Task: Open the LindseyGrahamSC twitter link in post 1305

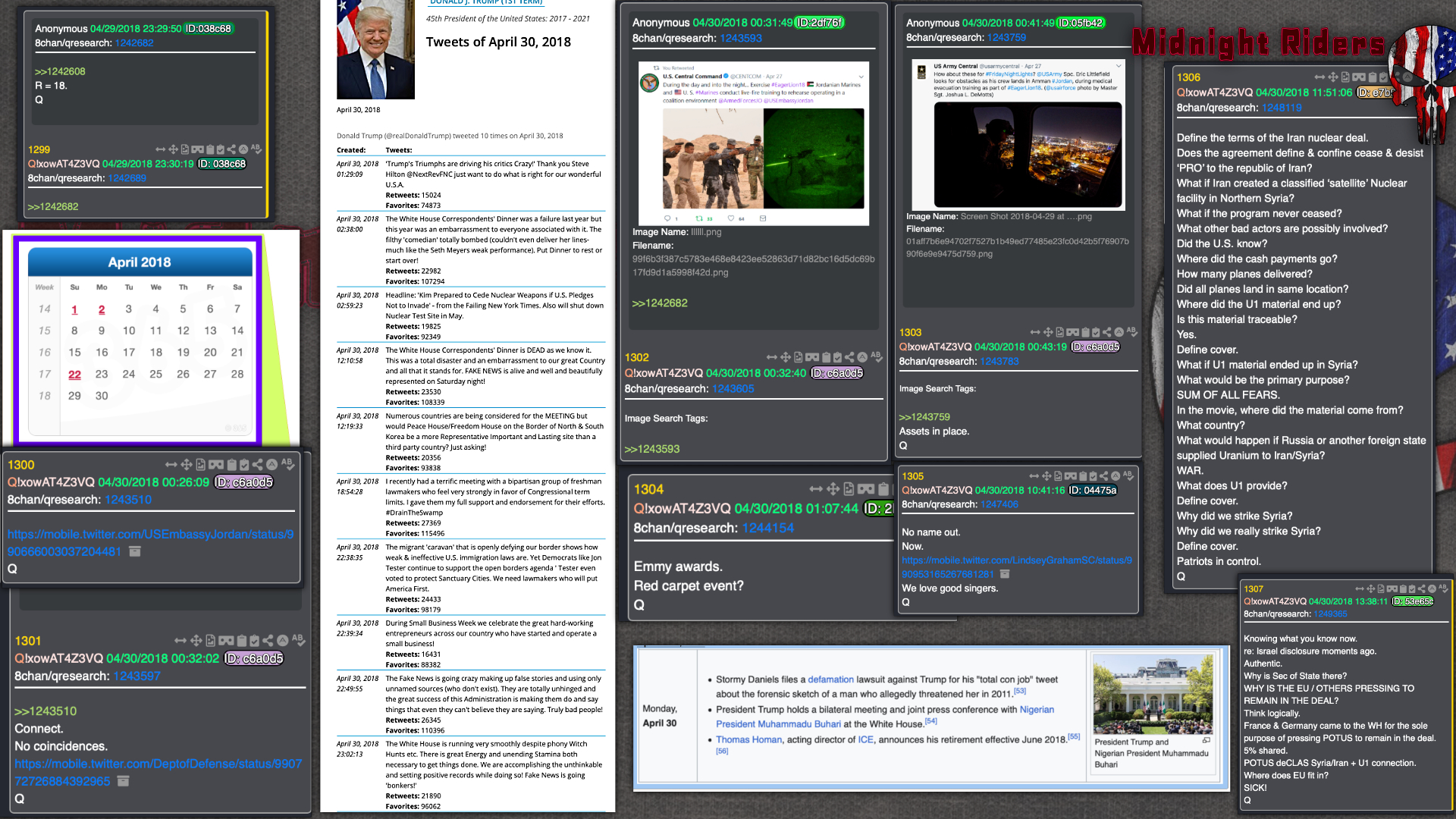Action: (x=1016, y=567)
